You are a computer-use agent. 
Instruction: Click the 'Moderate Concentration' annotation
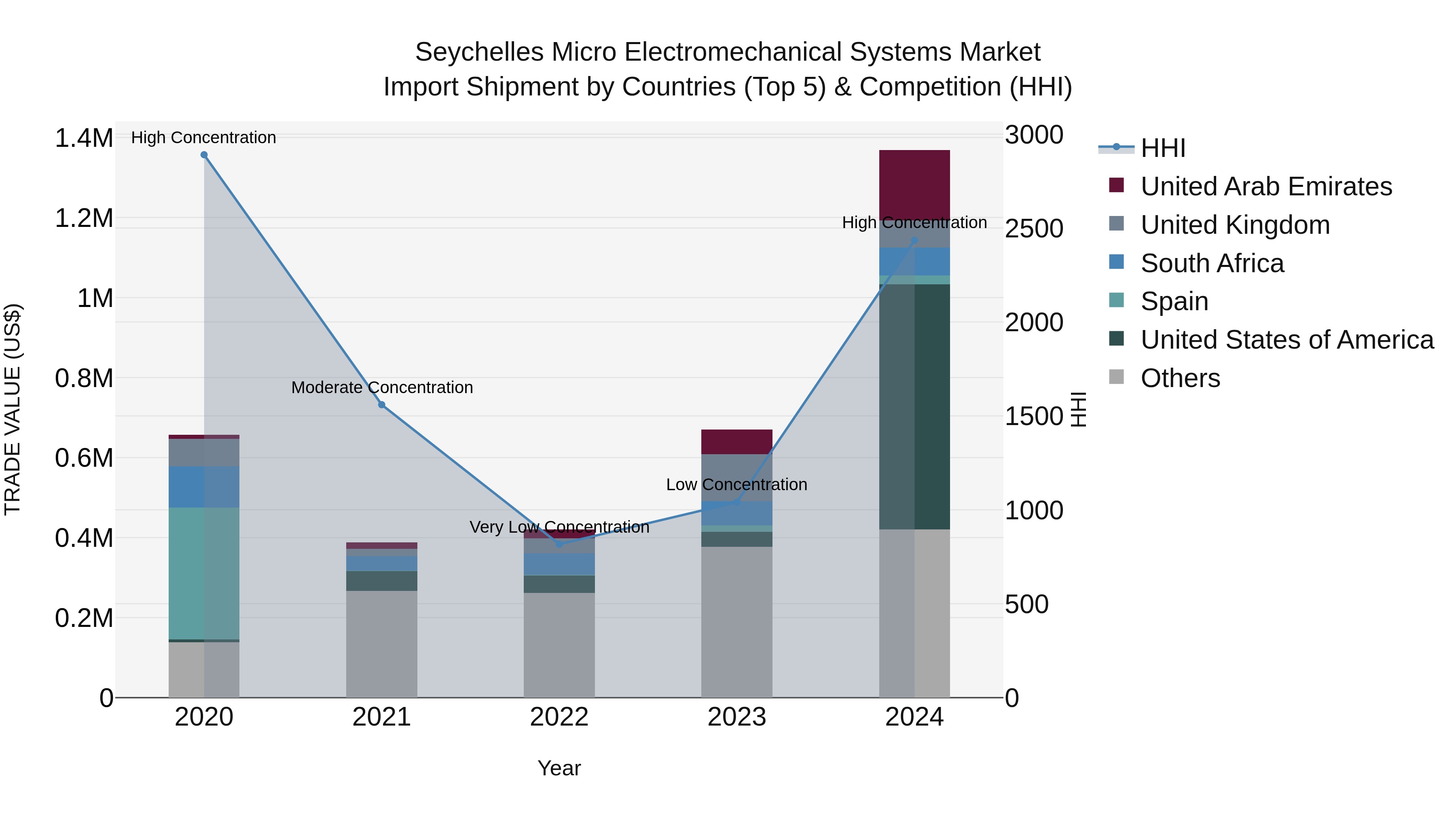click(382, 387)
